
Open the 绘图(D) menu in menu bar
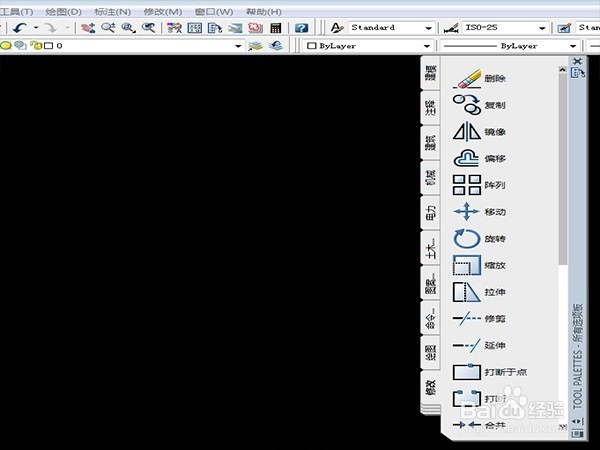[x=64, y=12]
